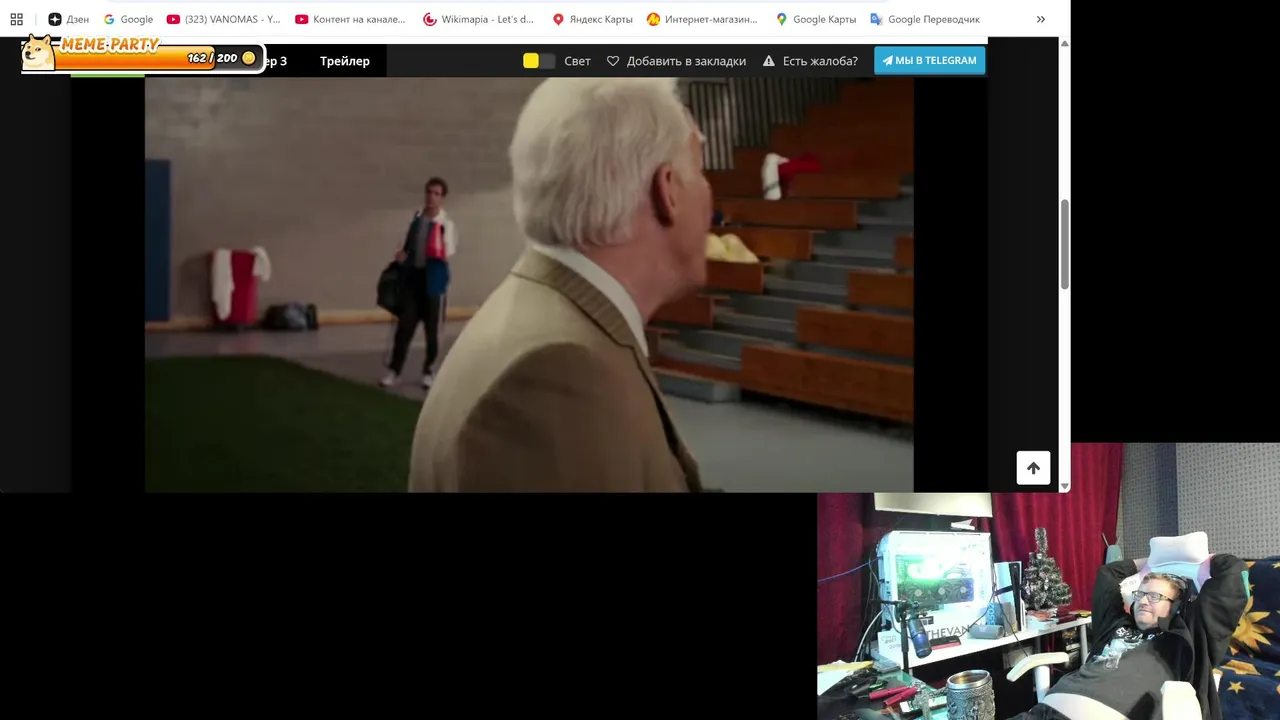Click the warning triangle complaint icon
This screenshot has height=720, width=1280.
(769, 61)
